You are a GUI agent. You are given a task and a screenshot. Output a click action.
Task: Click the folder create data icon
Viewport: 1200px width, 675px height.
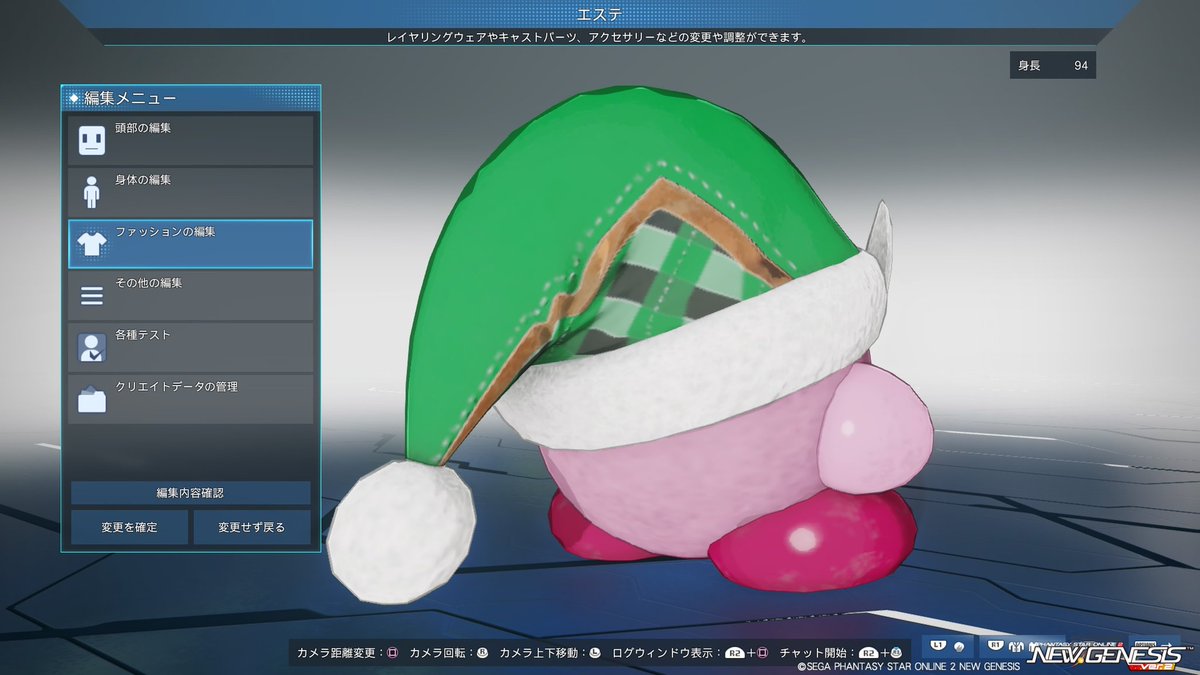(x=92, y=399)
